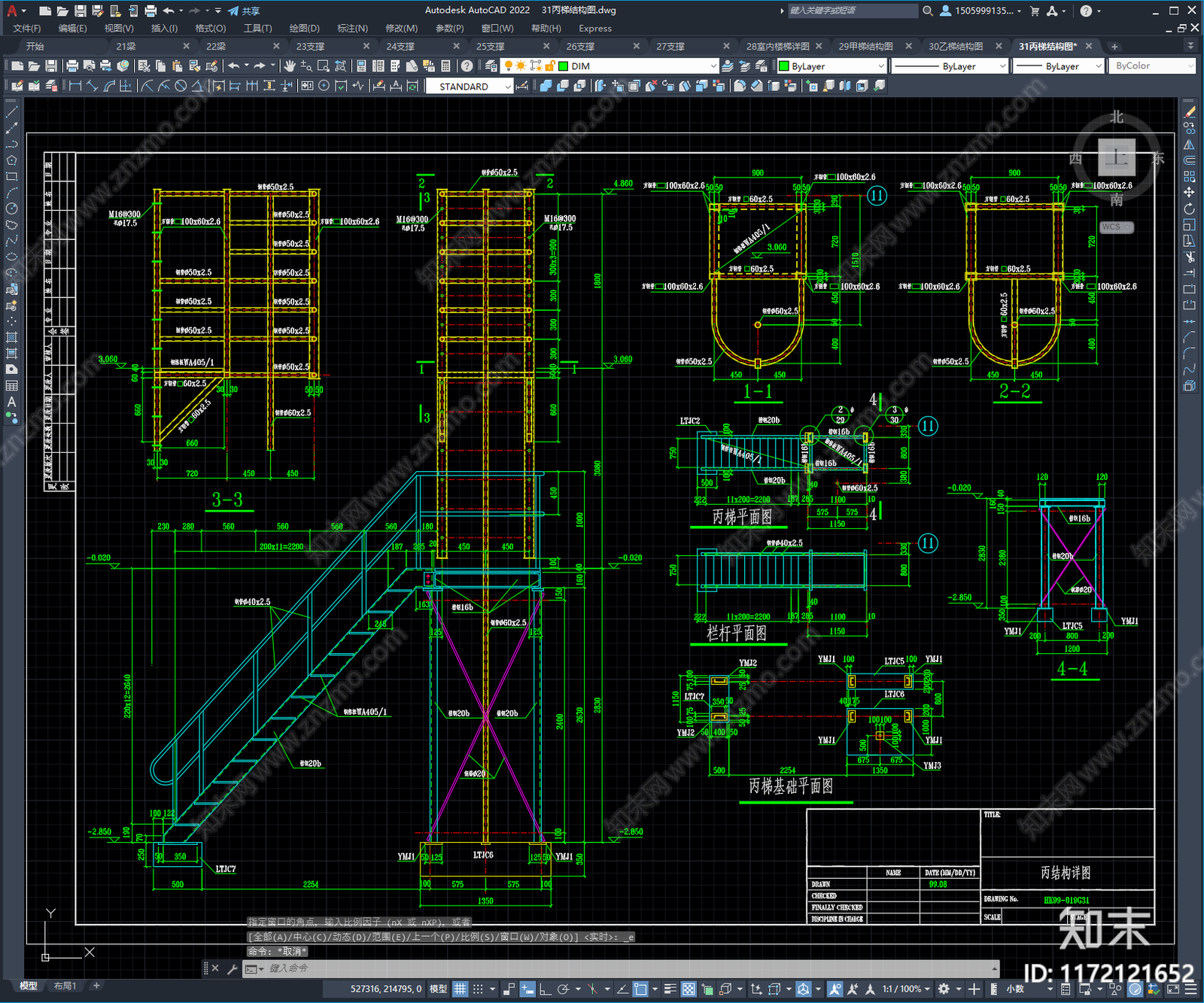Image resolution: width=1204 pixels, height=1003 pixels.
Task: Click the Erase tool in right toolbar
Action: pyautogui.click(x=1190, y=111)
